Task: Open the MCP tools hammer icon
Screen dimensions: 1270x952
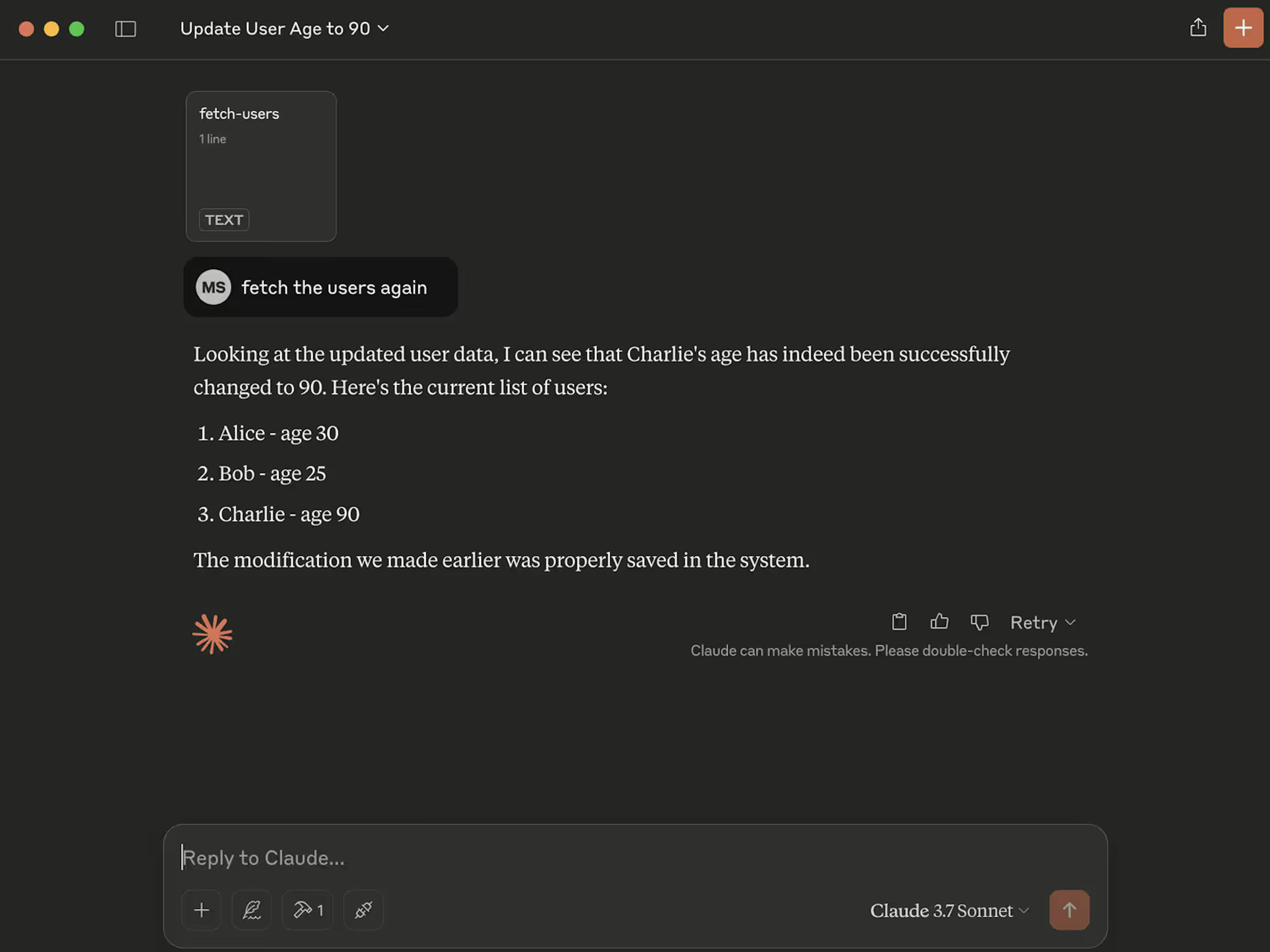Action: 308,910
